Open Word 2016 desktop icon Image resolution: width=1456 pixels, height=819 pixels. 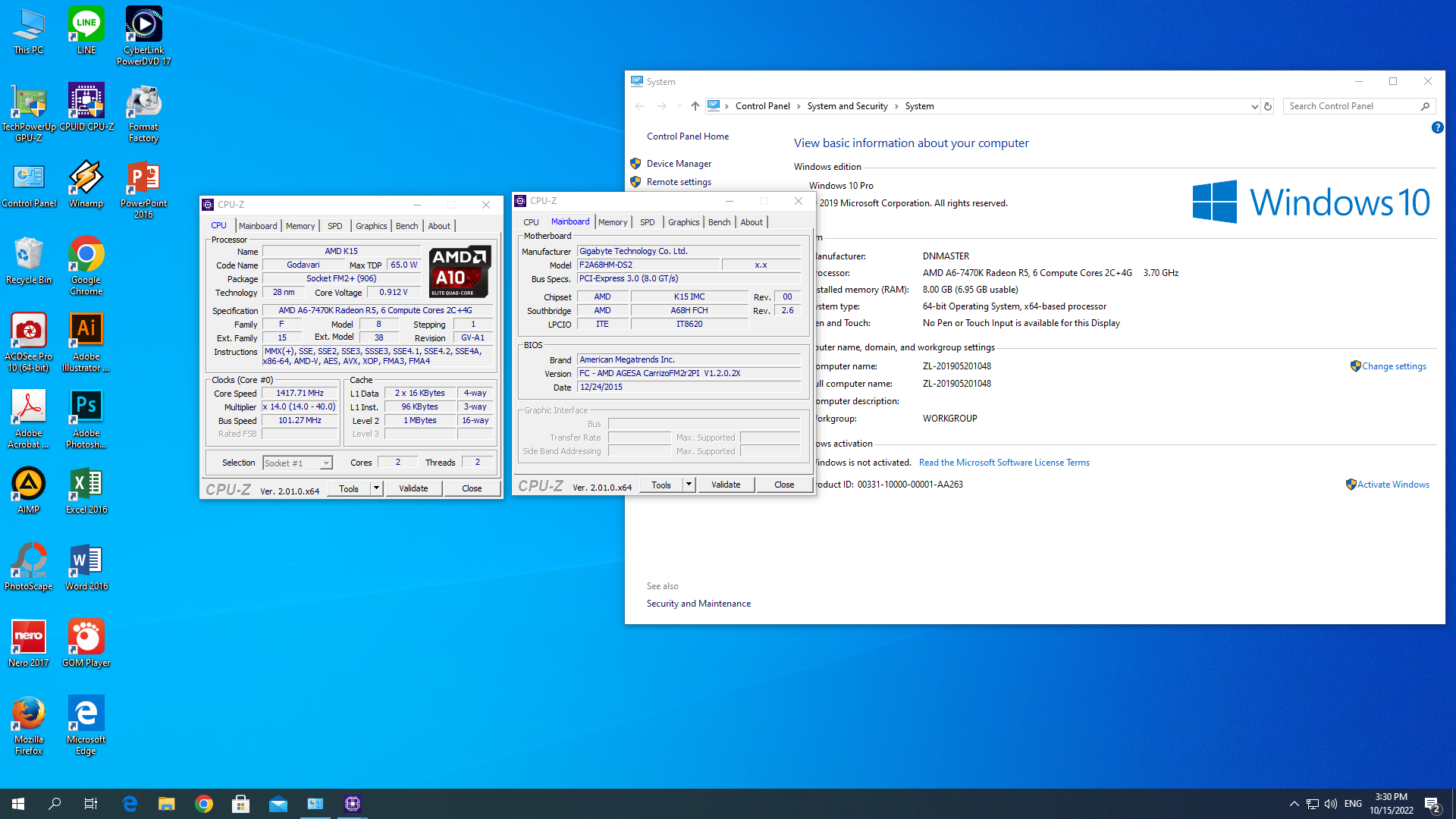point(86,566)
